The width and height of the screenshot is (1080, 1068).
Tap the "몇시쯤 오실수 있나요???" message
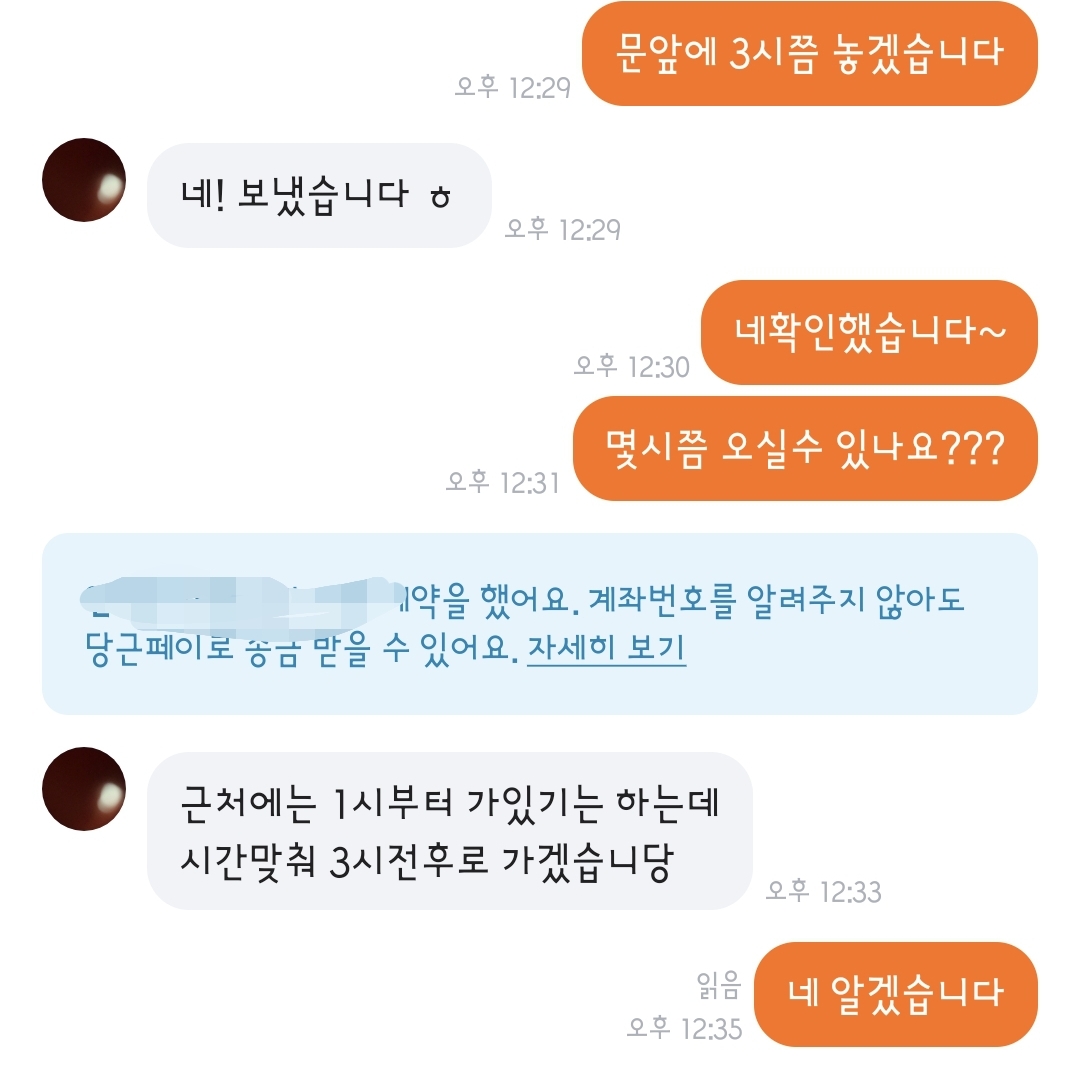point(805,448)
